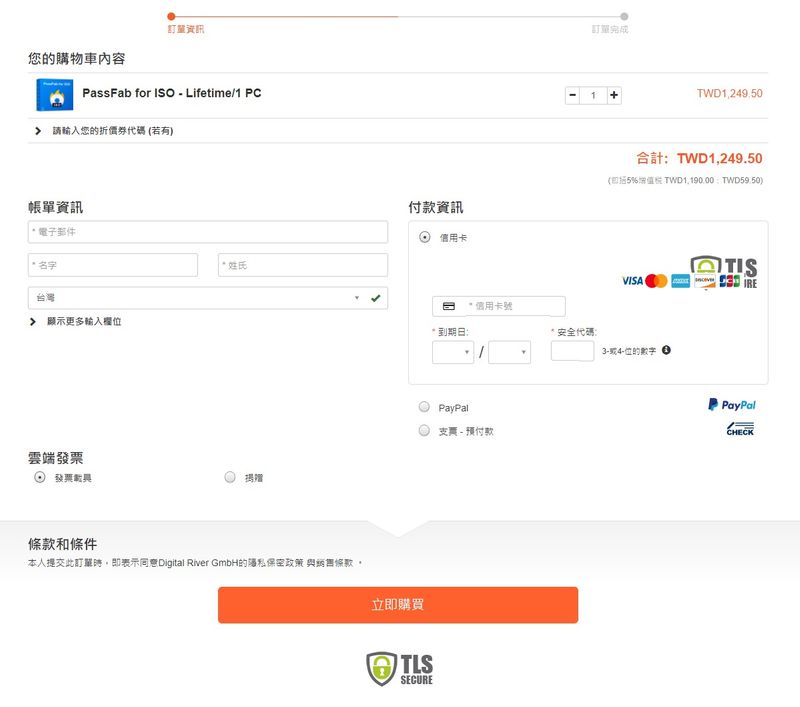Image resolution: width=800 pixels, height=707 pixels.
Task: Click the TLS Secure shield logo at bottom
Action: (399, 669)
